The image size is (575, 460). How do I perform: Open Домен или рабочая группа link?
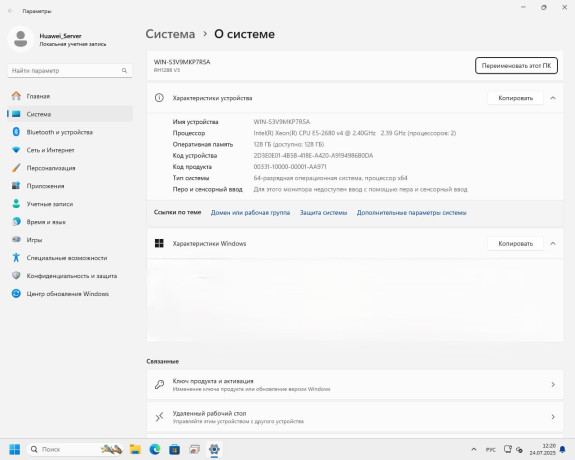pos(250,212)
